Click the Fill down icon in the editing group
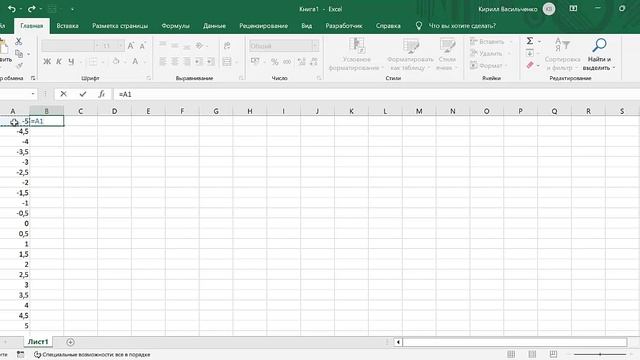 [530, 53]
